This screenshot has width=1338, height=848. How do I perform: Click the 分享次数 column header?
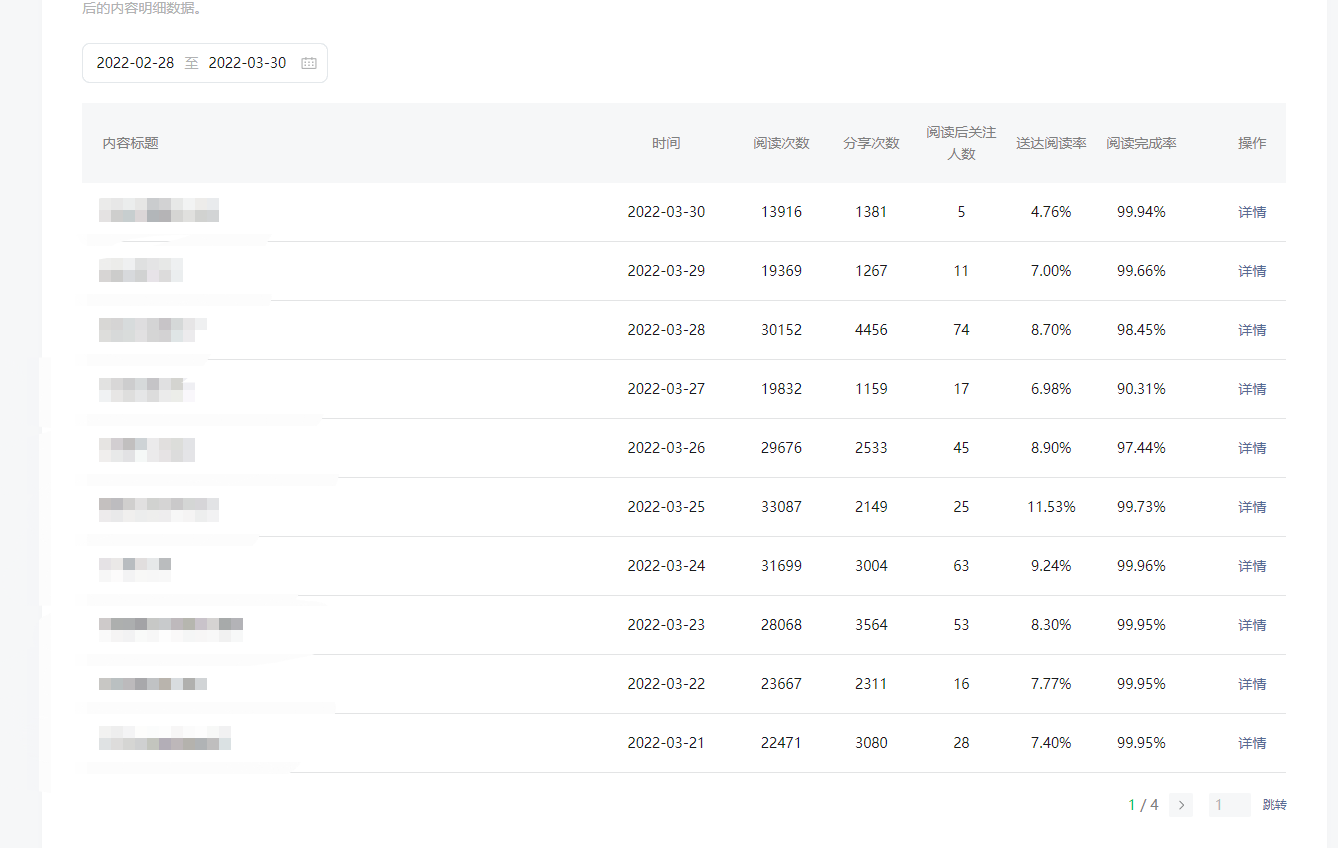(871, 143)
